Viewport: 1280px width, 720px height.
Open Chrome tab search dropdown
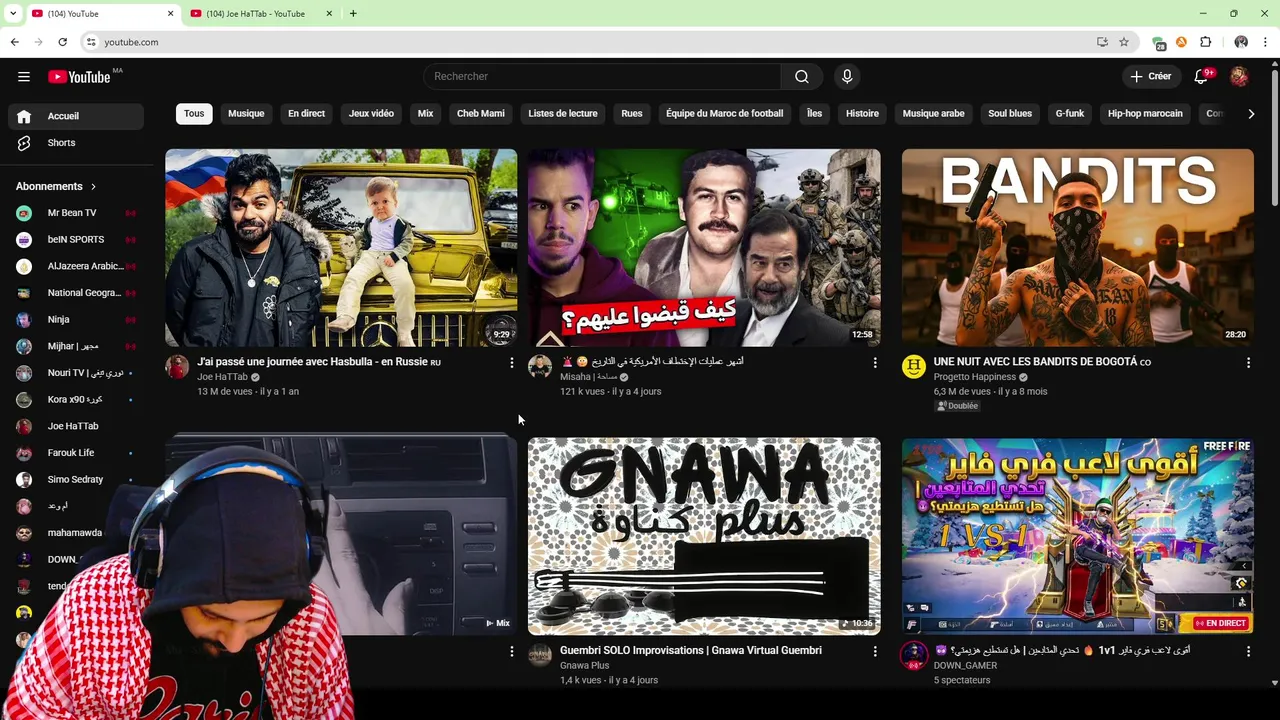coord(12,13)
